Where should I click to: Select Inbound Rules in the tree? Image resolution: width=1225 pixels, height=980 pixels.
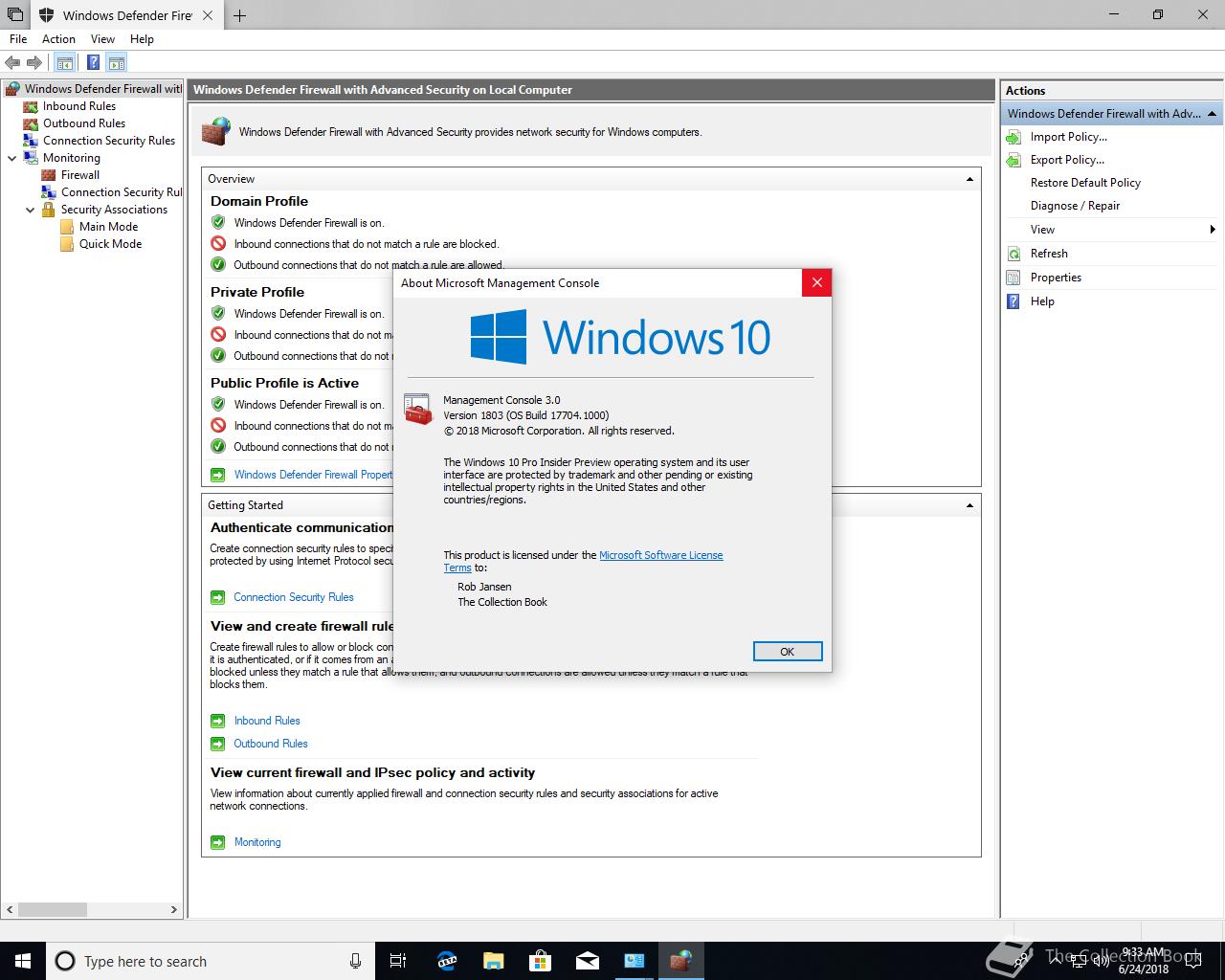[79, 106]
